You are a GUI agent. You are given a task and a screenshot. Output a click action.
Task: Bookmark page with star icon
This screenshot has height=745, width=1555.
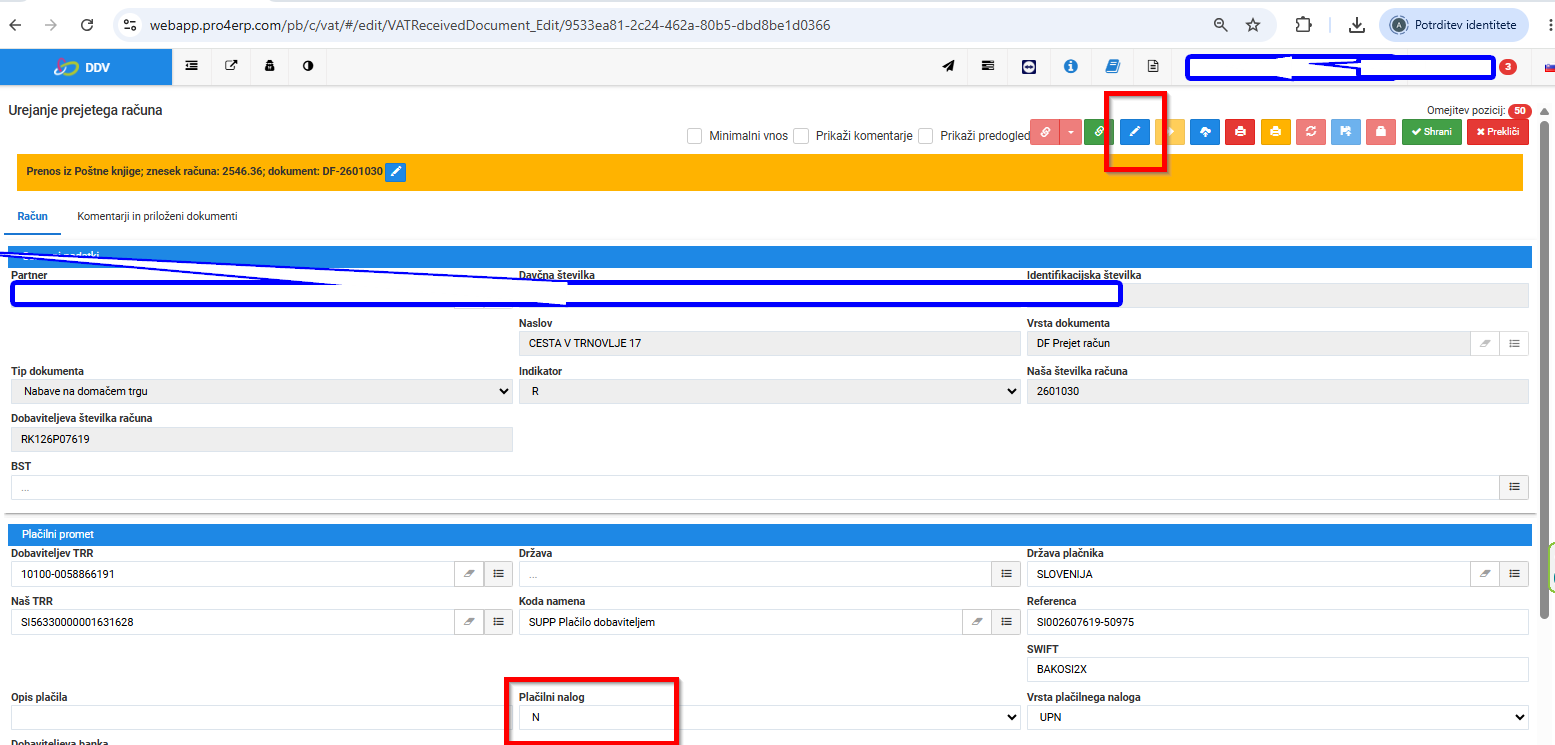coord(1253,25)
